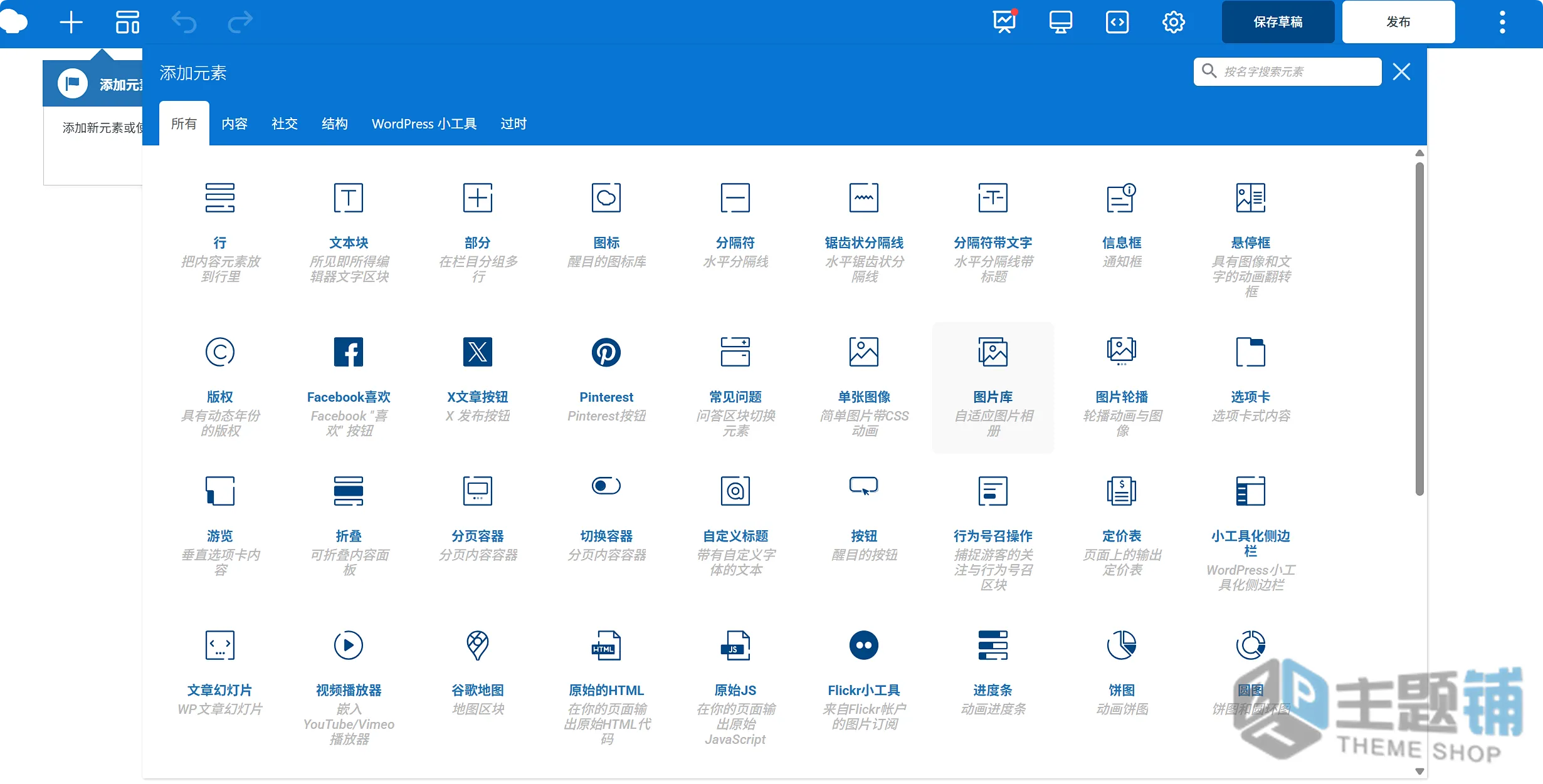Click the 发布 publish button
This screenshot has width=1543, height=784.
point(1398,22)
